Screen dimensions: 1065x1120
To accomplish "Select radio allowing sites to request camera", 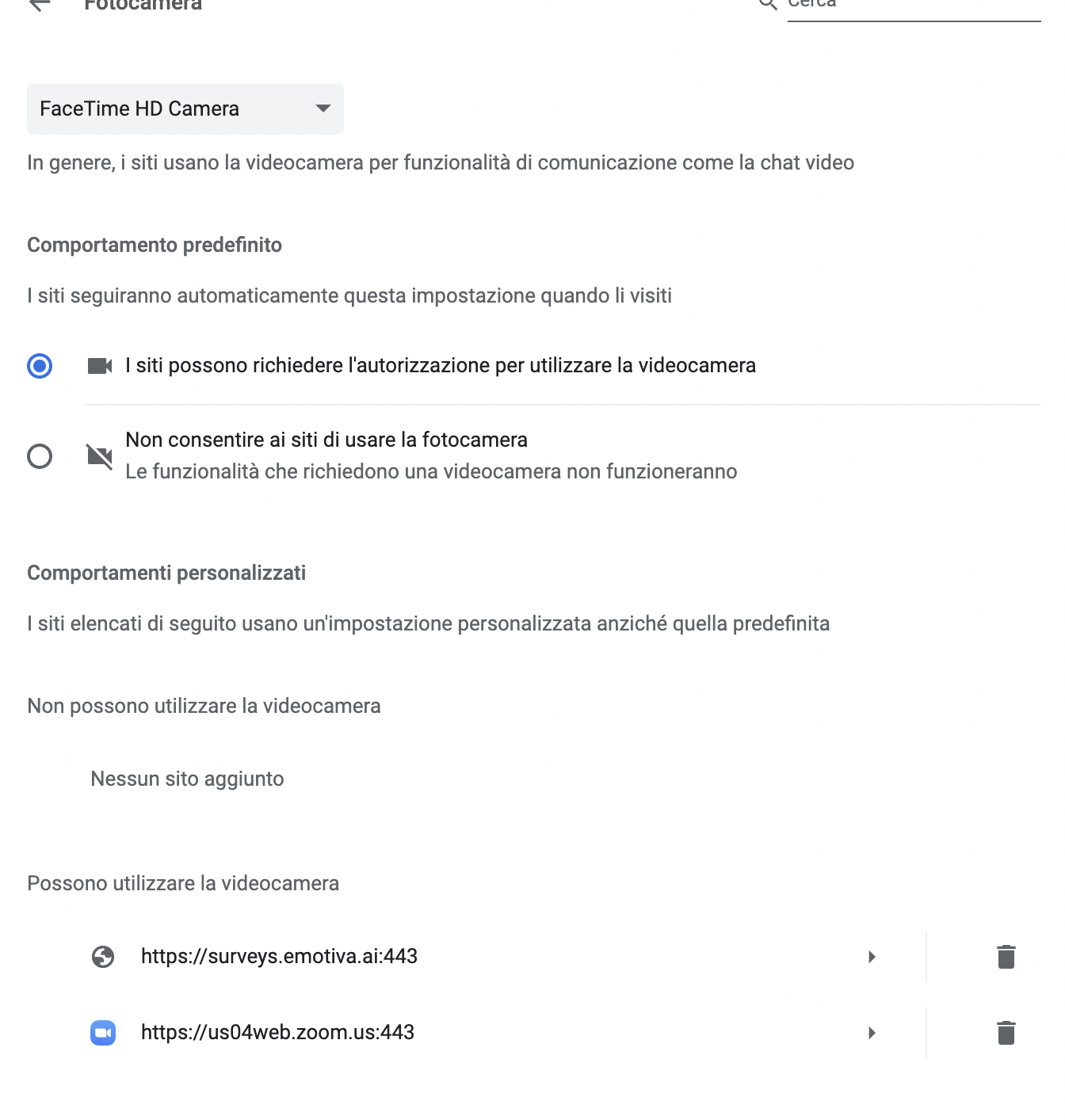I will click(x=40, y=366).
